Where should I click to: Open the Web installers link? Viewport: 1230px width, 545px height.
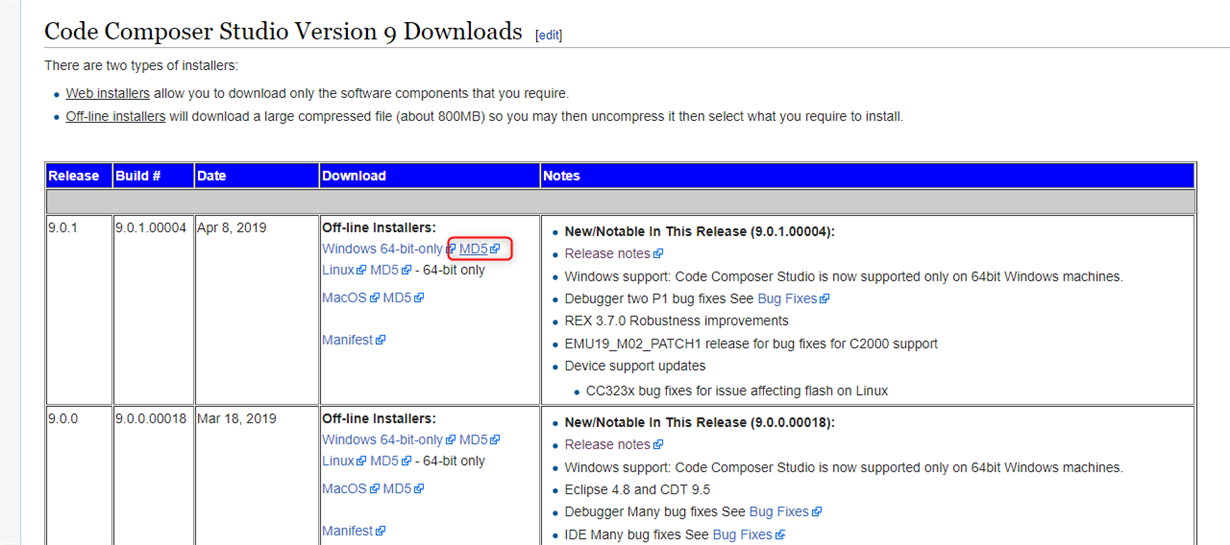[x=108, y=93]
